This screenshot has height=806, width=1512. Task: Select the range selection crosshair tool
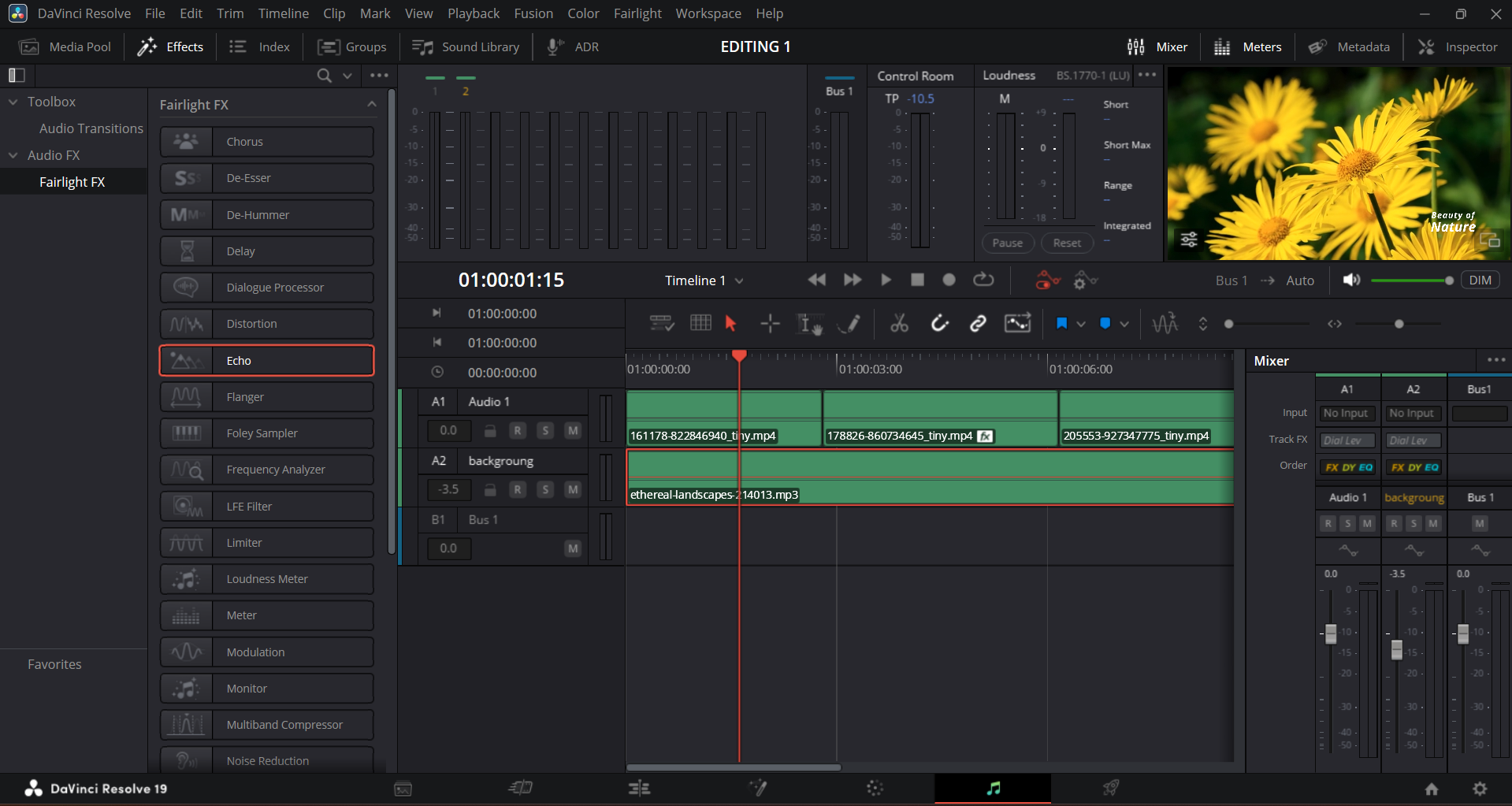tap(770, 323)
